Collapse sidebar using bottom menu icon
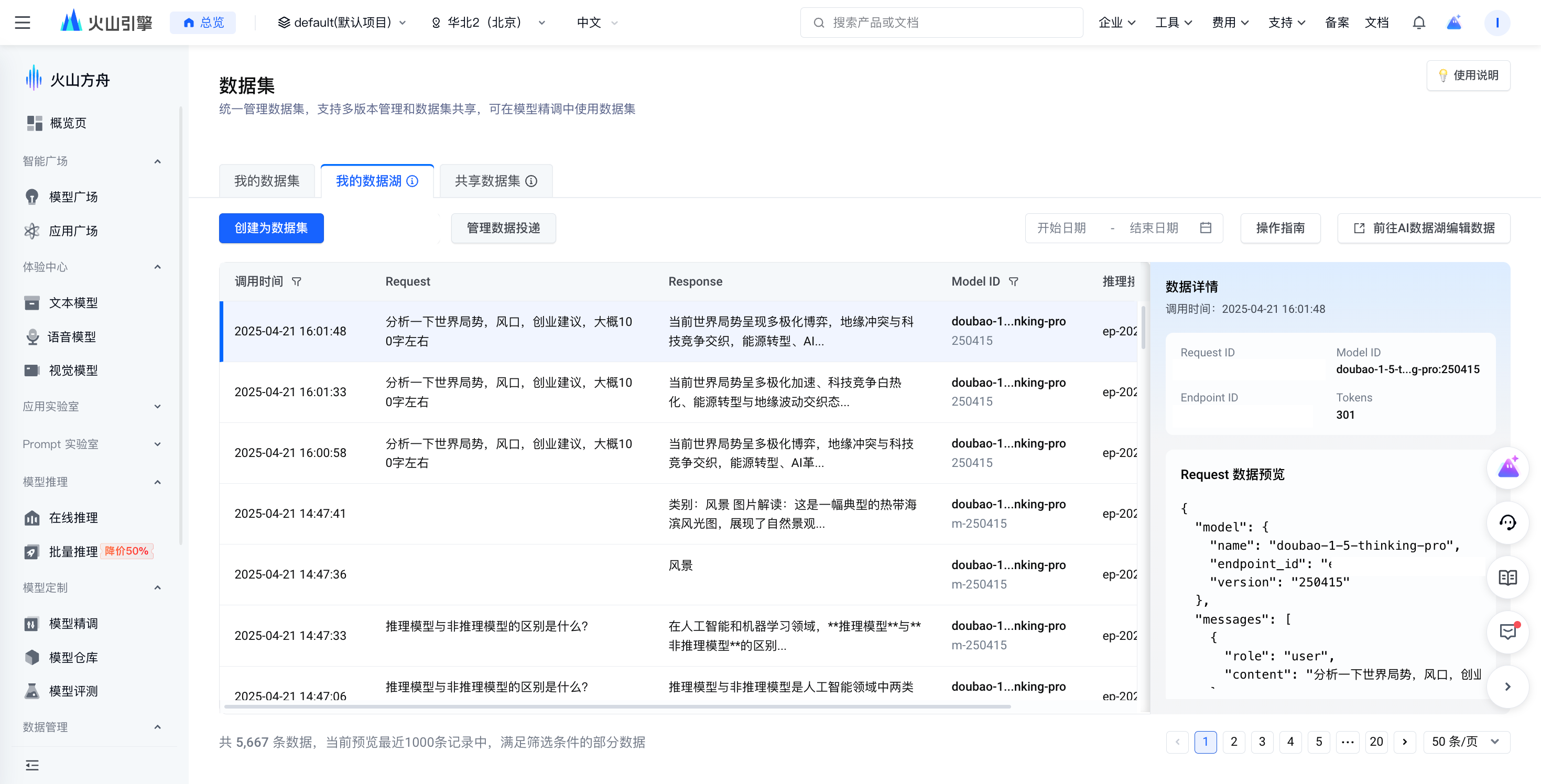The width and height of the screenshot is (1541, 784). coord(32,765)
